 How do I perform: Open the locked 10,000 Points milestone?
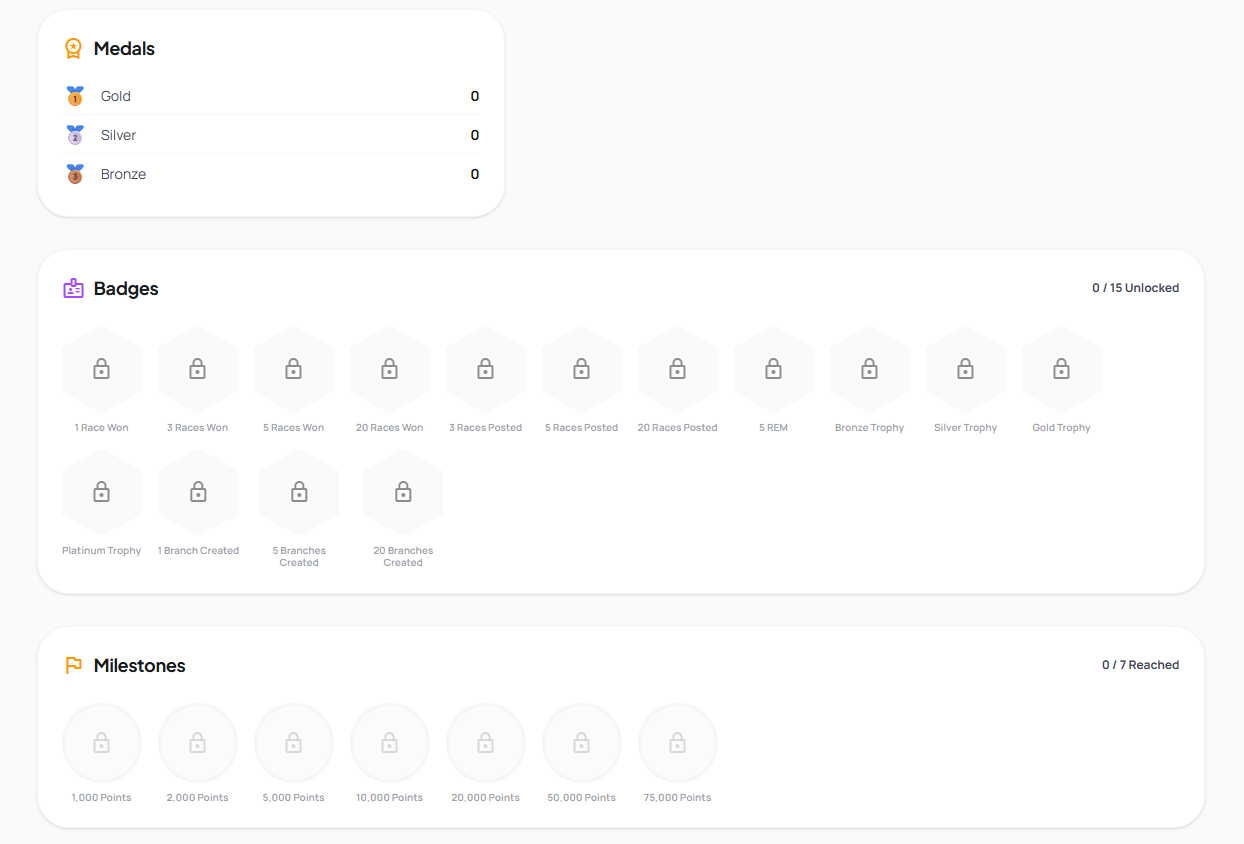click(x=390, y=743)
